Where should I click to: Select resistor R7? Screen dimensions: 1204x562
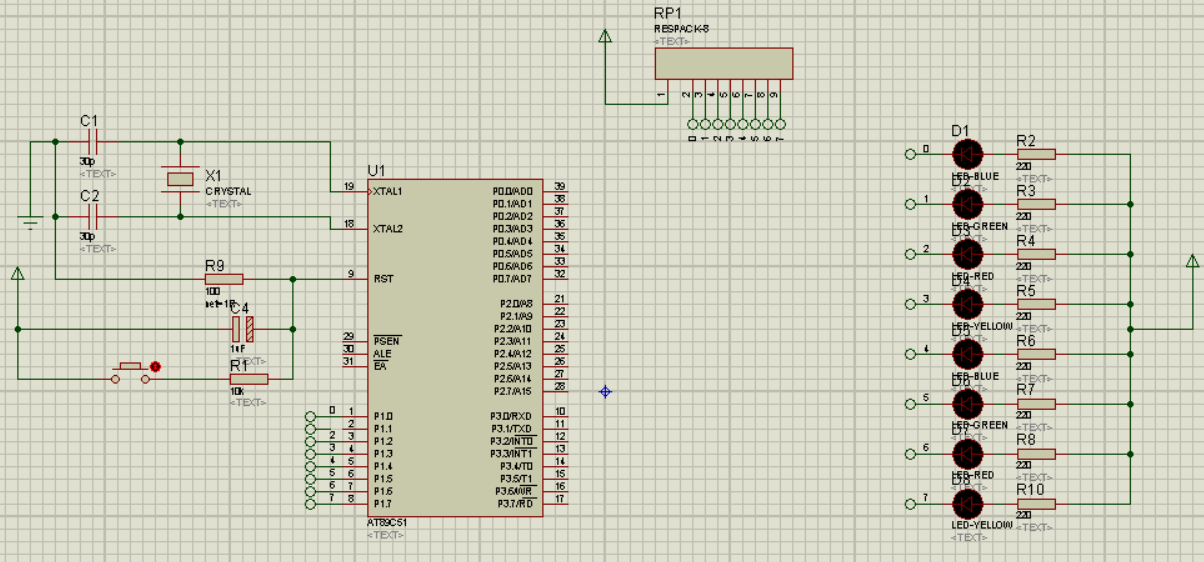click(1036, 403)
